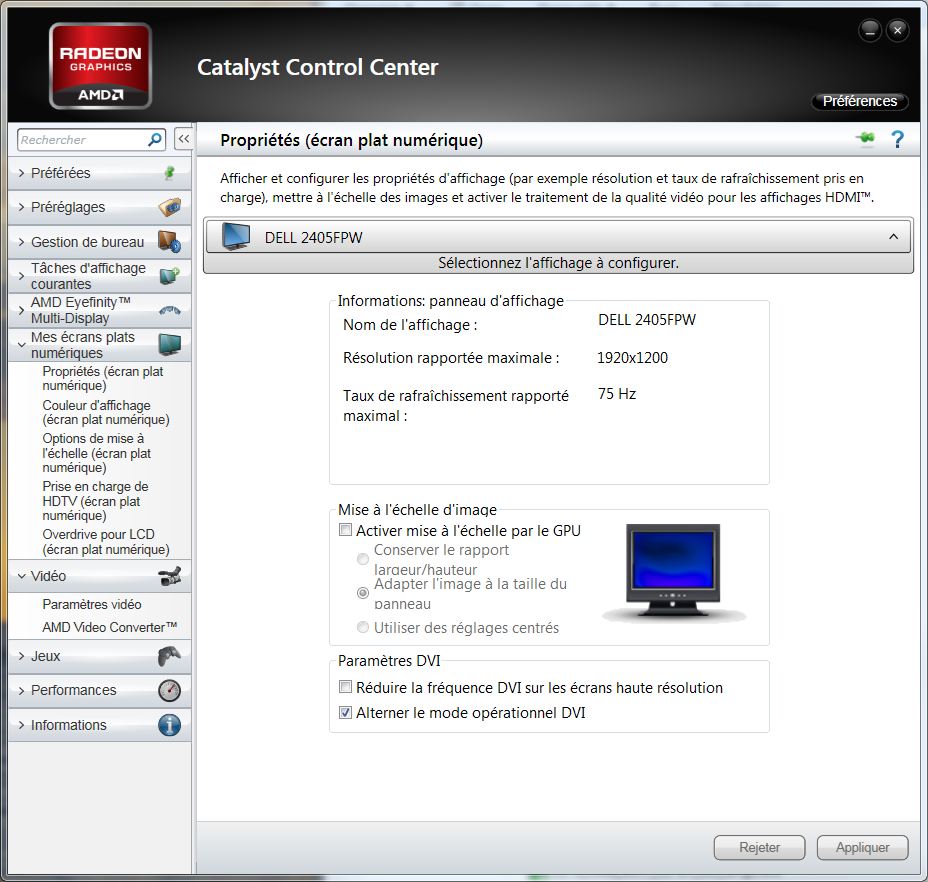Expand the Performances section
Screen dimensions: 928x882
click(x=21, y=690)
